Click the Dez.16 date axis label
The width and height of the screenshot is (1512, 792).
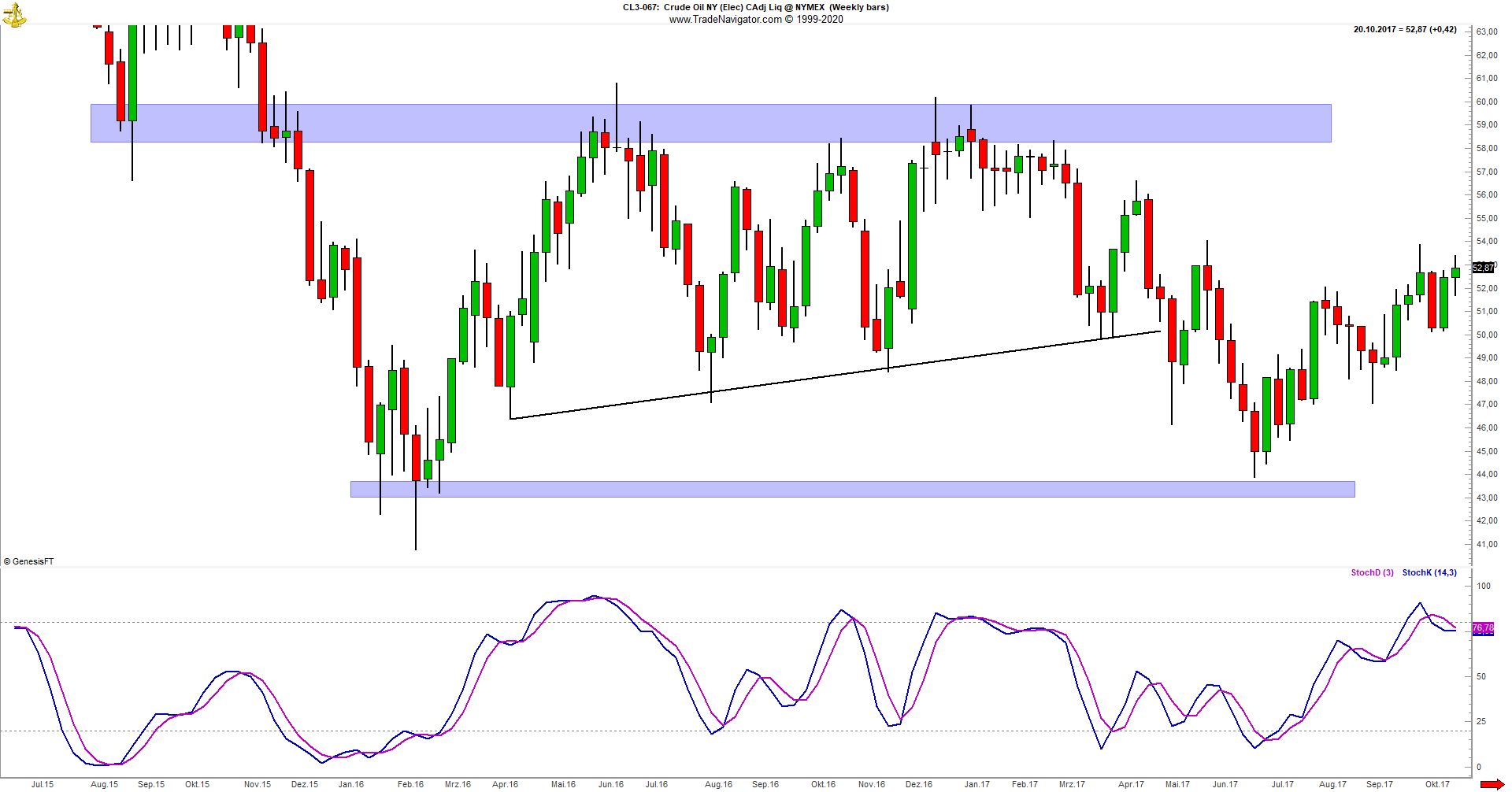coord(918,784)
